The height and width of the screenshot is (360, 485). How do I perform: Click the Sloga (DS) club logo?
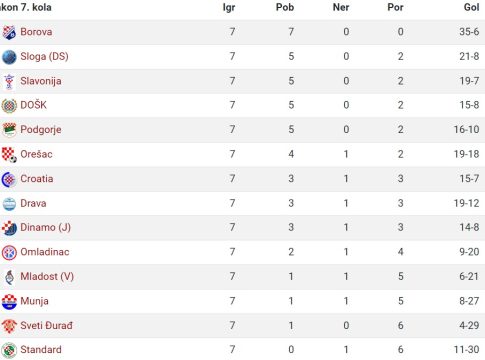[x=9, y=57]
